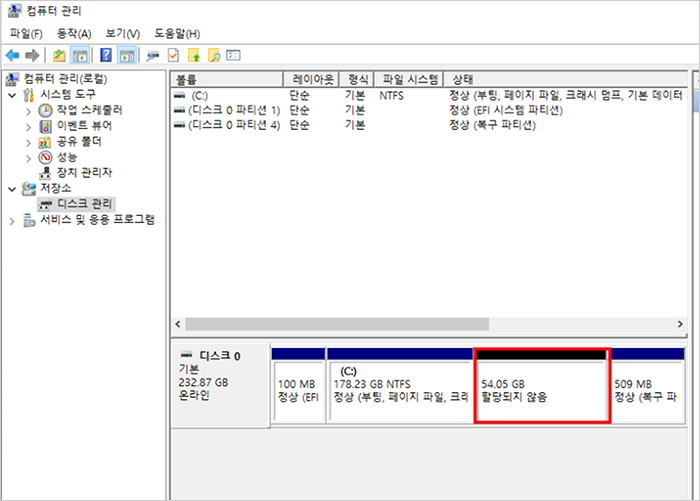The image size is (700, 501).
Task: Select 디스크 관리 in the tree
Action: [84, 204]
